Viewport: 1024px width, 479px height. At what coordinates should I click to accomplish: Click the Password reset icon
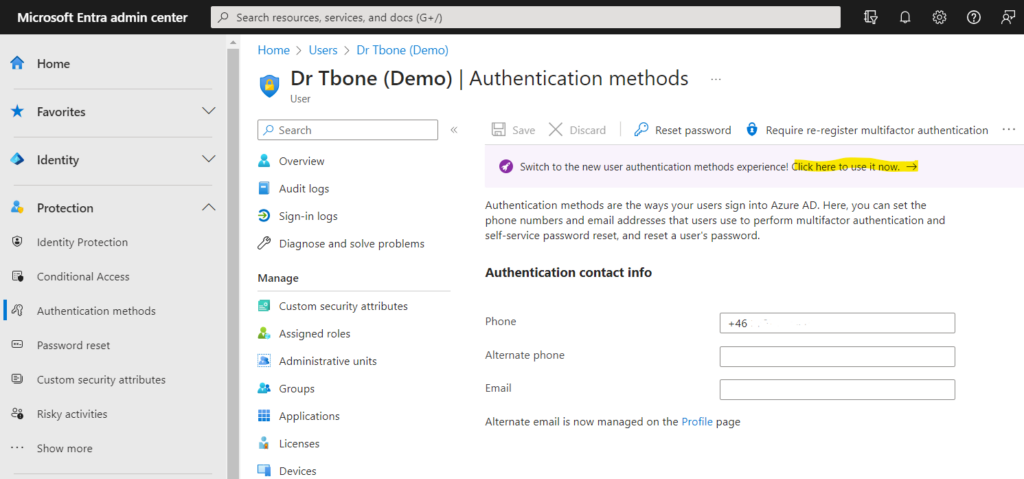(x=18, y=345)
